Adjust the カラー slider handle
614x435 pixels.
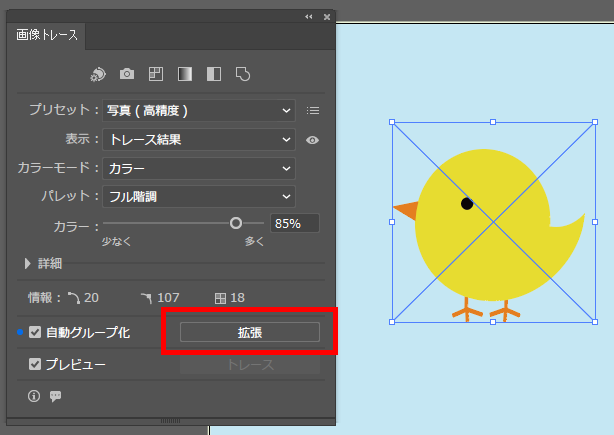click(236, 223)
